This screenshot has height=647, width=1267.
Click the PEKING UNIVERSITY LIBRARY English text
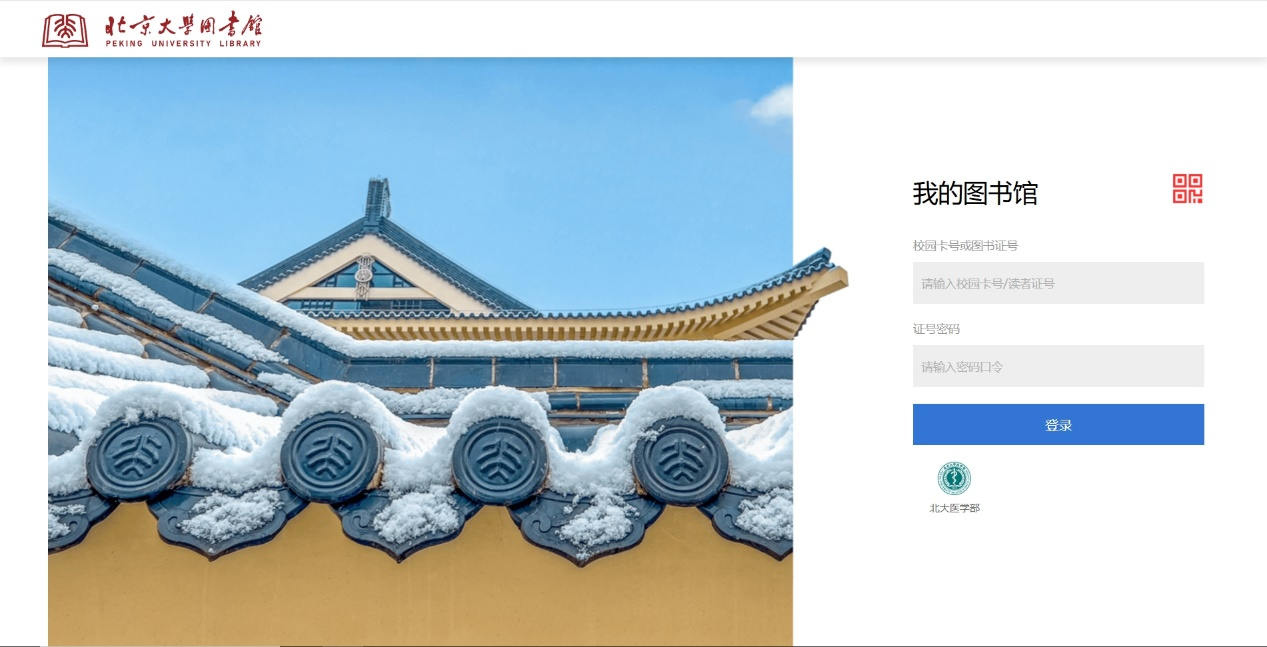(183, 43)
